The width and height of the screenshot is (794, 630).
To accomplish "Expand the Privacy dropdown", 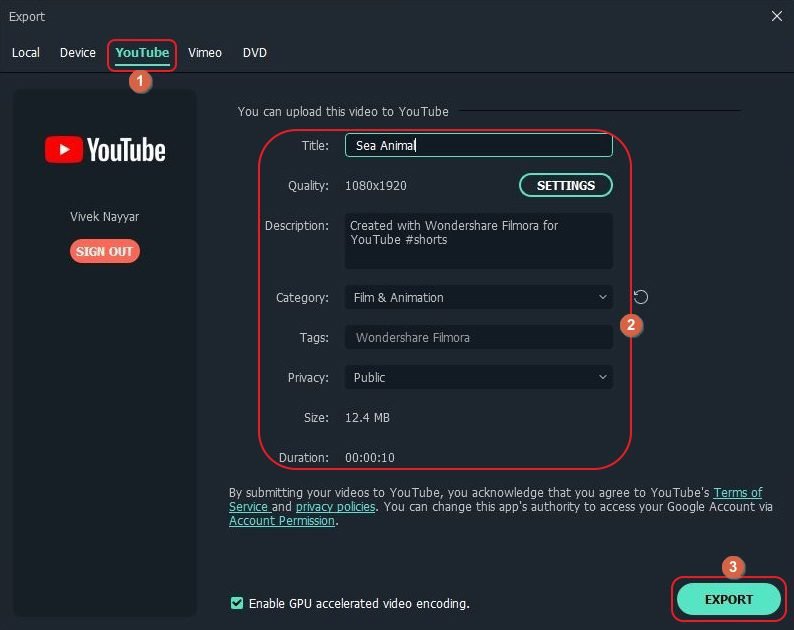I will coord(479,377).
